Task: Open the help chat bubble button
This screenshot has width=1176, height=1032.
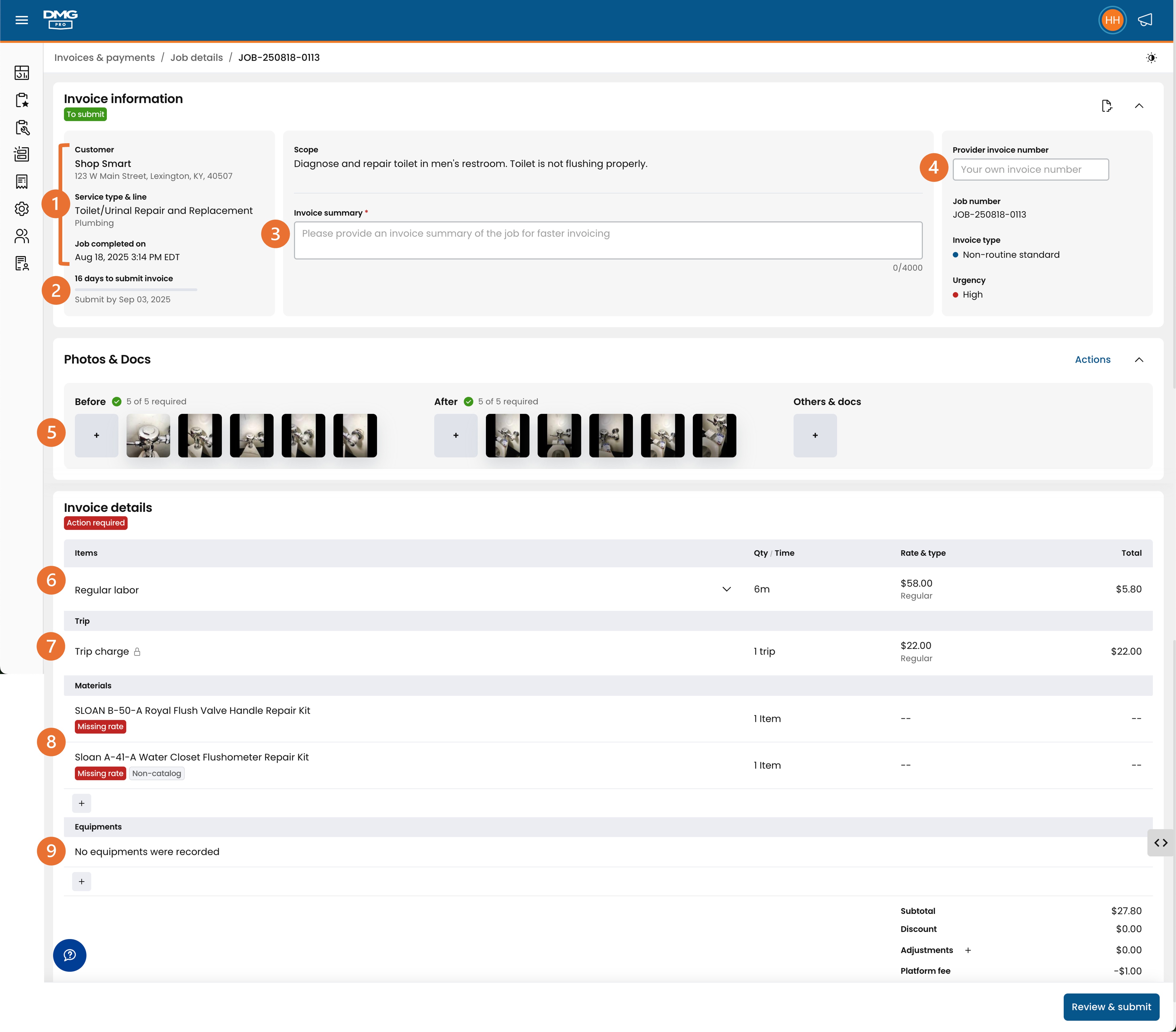Action: (x=69, y=955)
